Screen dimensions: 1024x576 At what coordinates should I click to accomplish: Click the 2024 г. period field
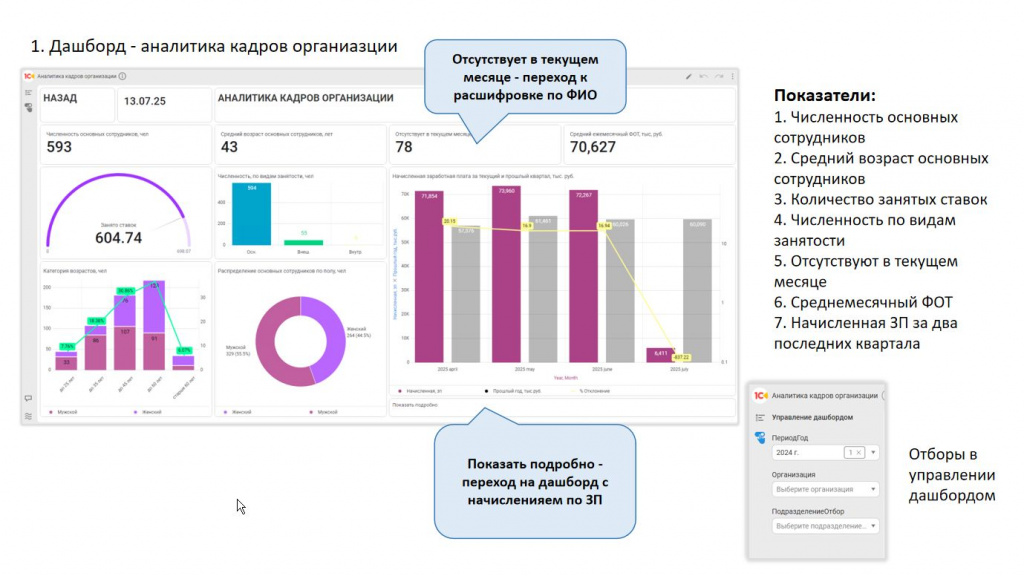[825, 453]
